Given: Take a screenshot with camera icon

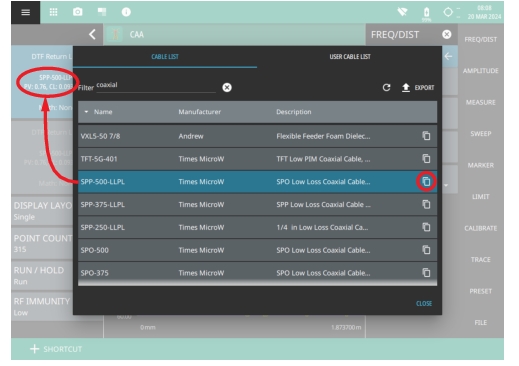Looking at the screenshot, I should point(78,12).
